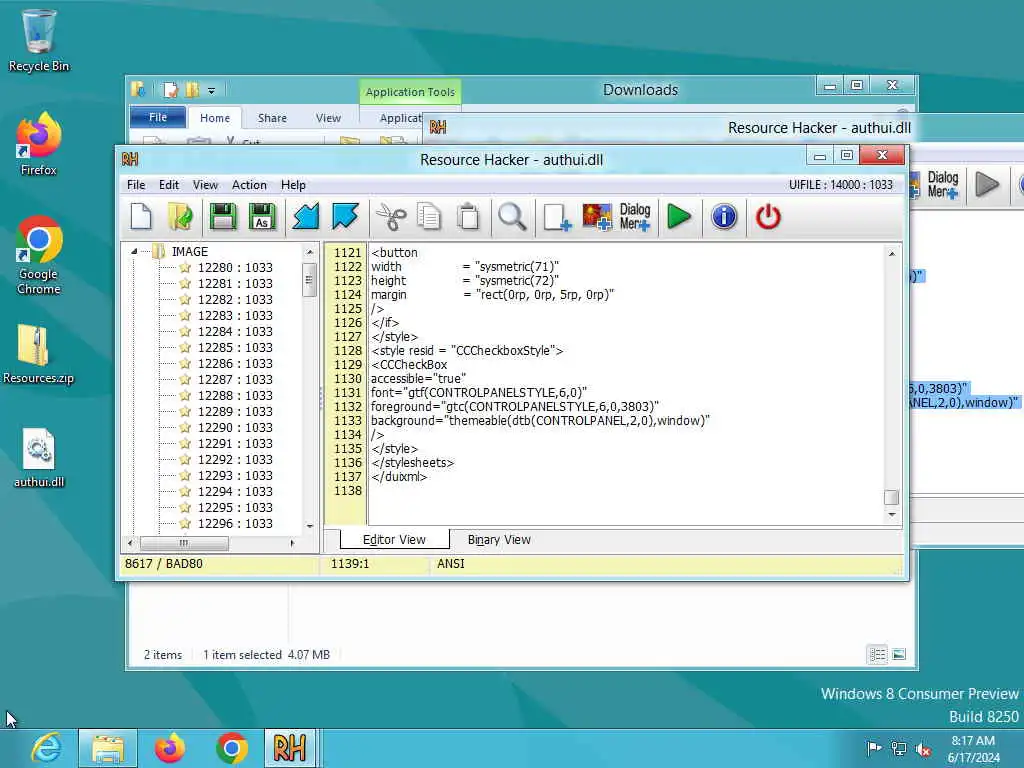
Task: Click the Home ribbon tab in Downloads window
Action: [215, 118]
